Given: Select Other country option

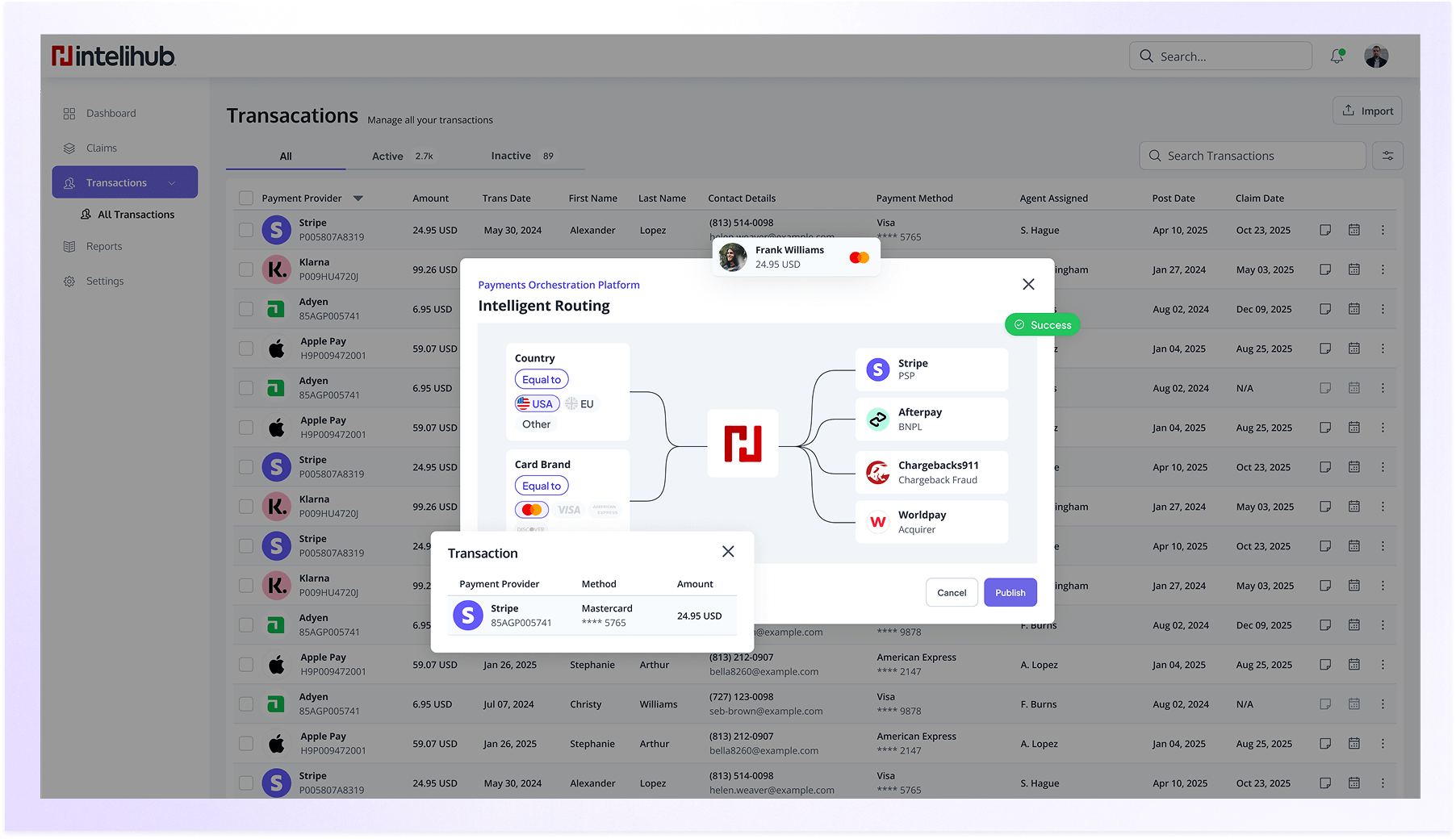Looking at the screenshot, I should (536, 424).
